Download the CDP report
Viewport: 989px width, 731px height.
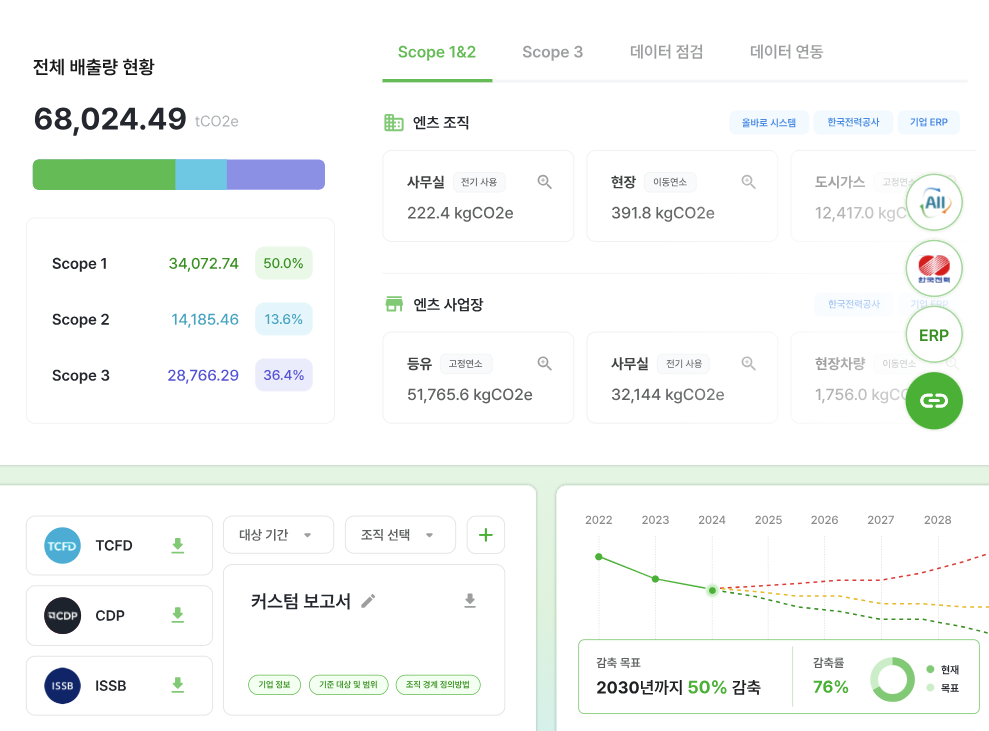[x=178, y=615]
